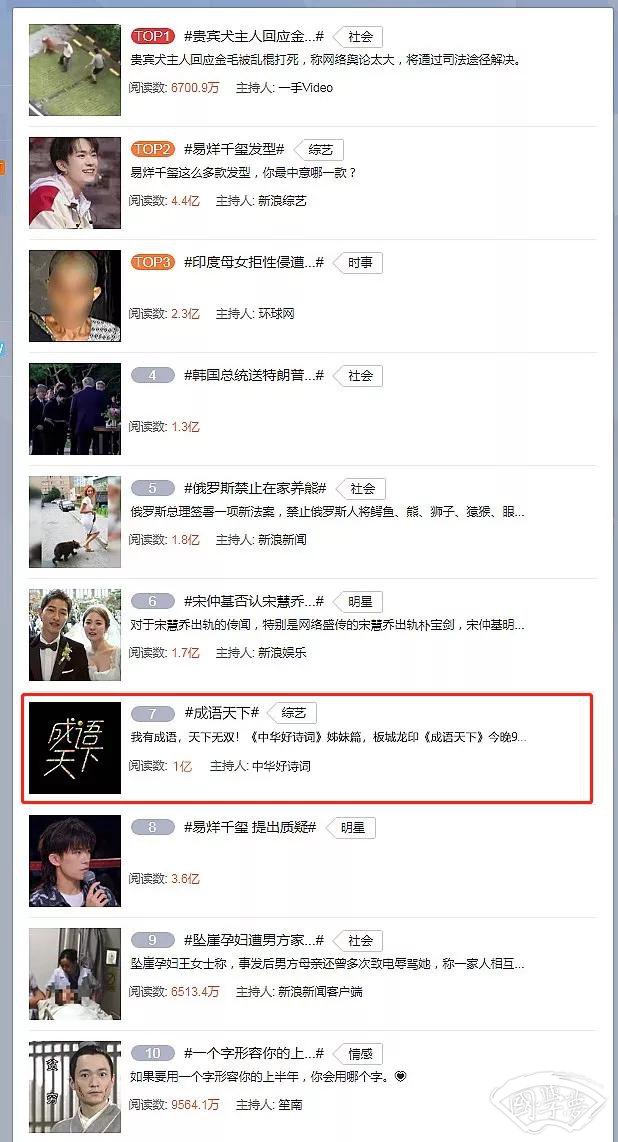Image resolution: width=618 pixels, height=1142 pixels.
Task: Click the 情感 tag on rank 10 topic
Action: click(x=360, y=1054)
